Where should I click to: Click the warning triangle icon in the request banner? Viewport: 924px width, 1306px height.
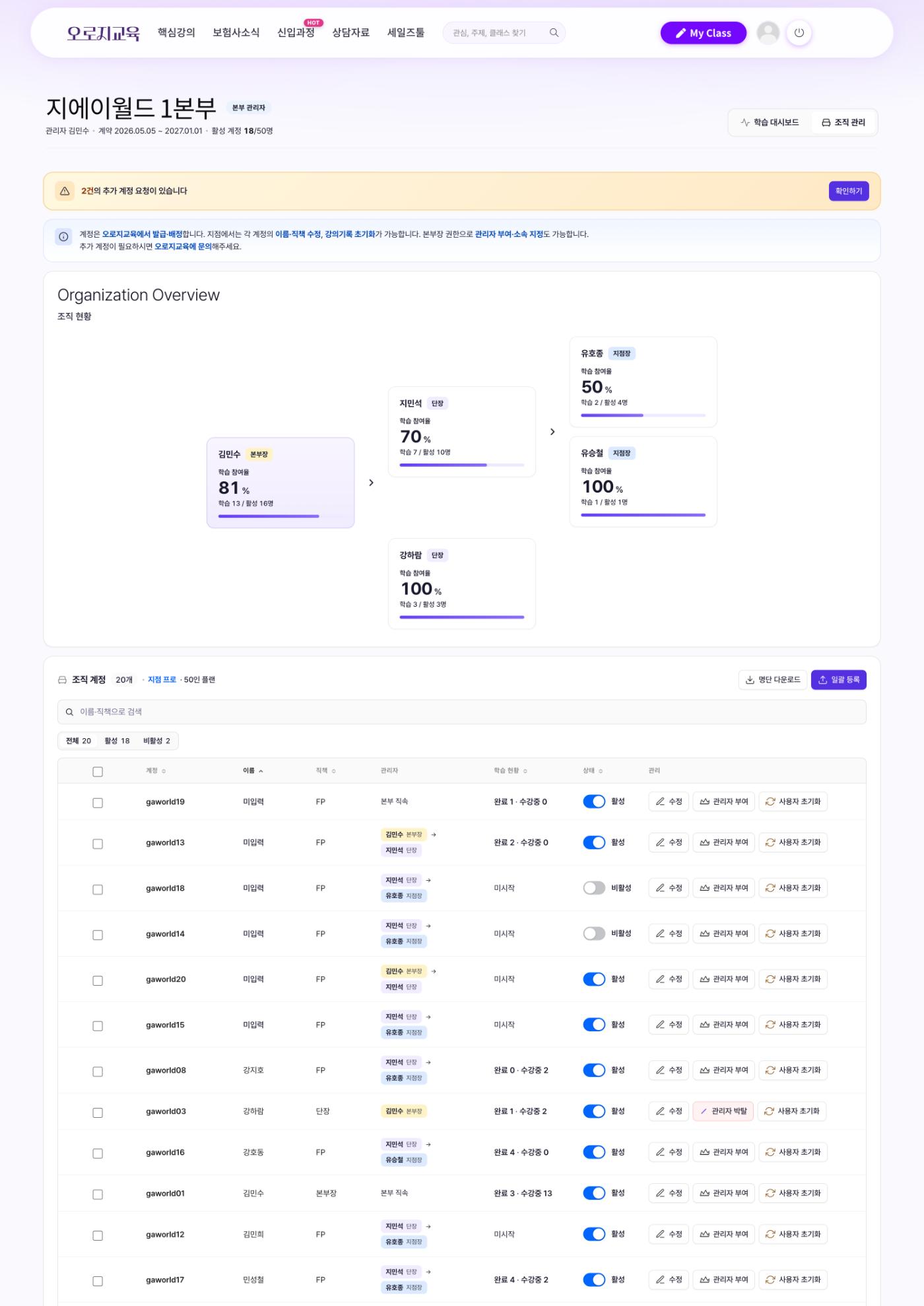click(x=65, y=191)
